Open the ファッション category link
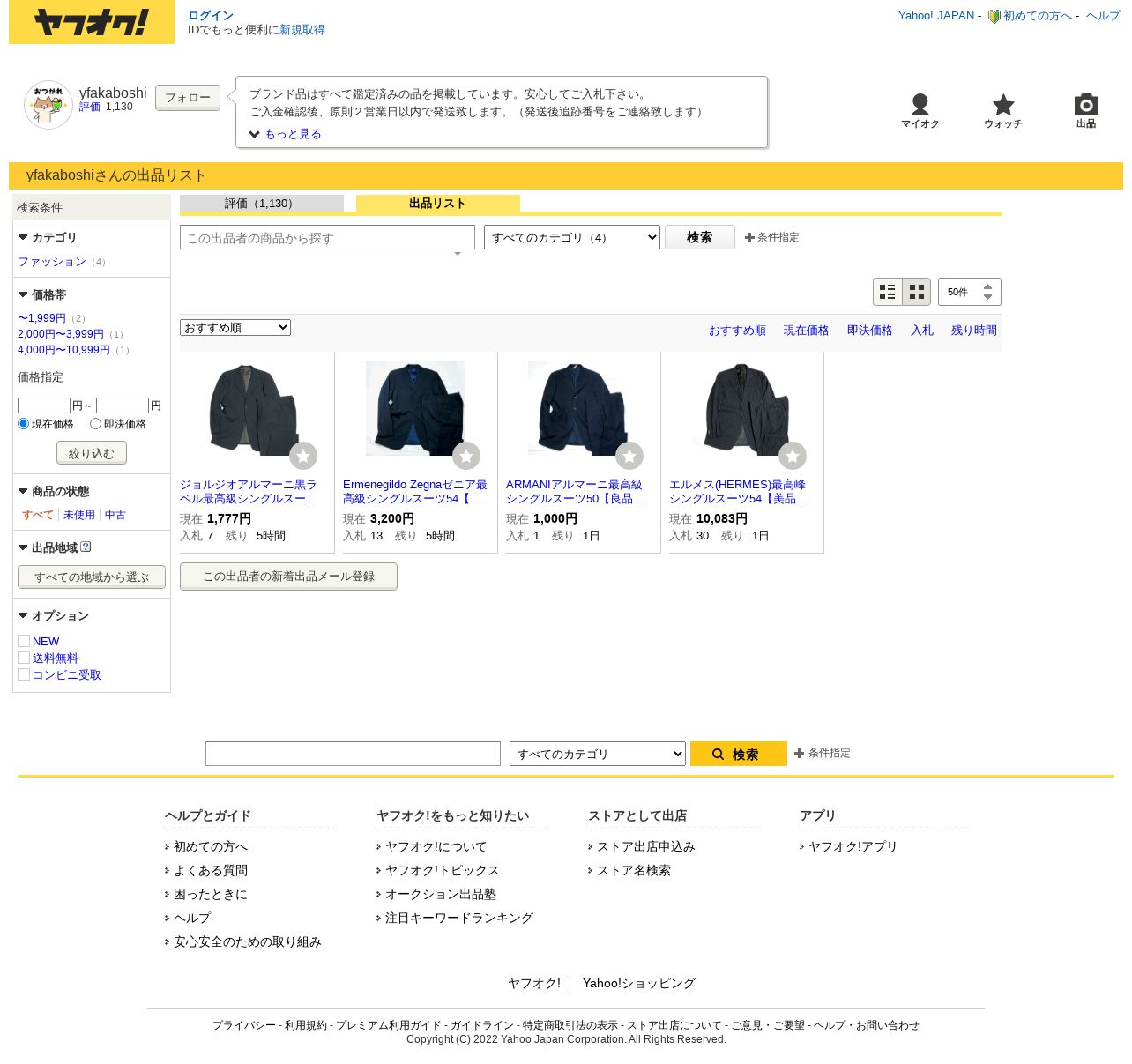 tap(52, 262)
